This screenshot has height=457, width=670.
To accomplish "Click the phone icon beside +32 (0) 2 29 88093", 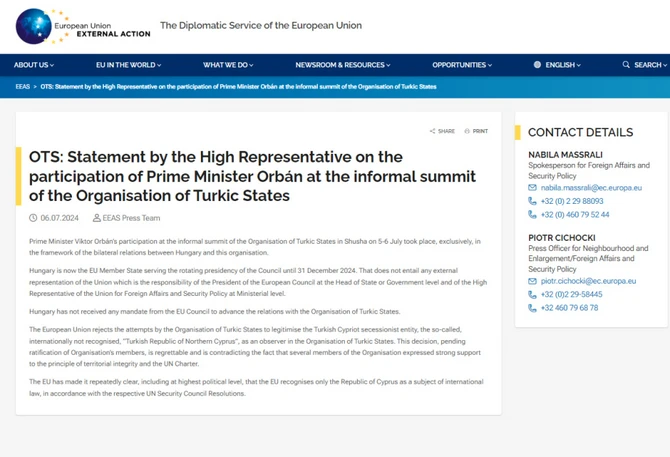I will [x=532, y=201].
